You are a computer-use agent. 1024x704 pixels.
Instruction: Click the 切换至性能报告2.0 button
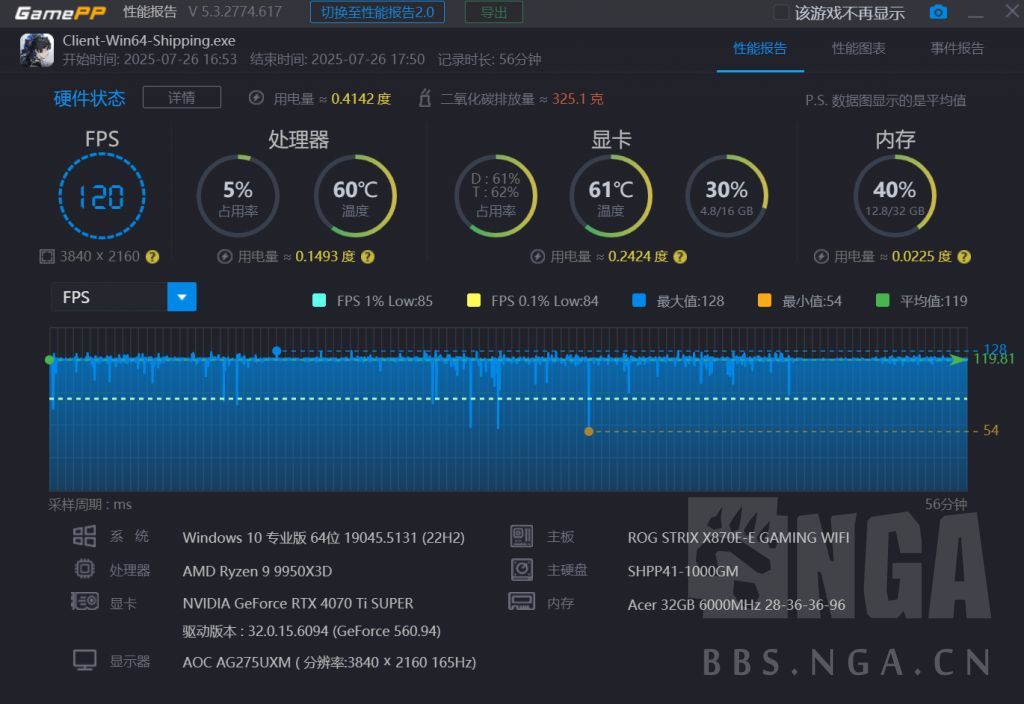pyautogui.click(x=377, y=12)
